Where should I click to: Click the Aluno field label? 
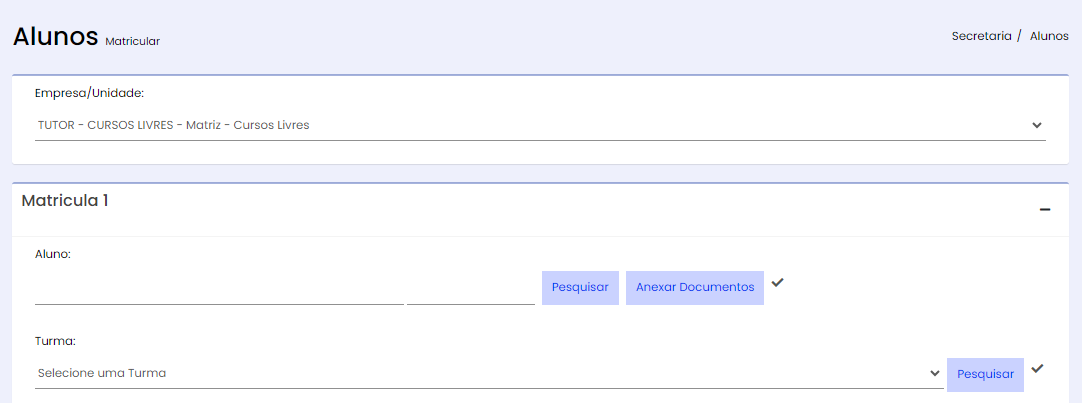[x=53, y=254]
